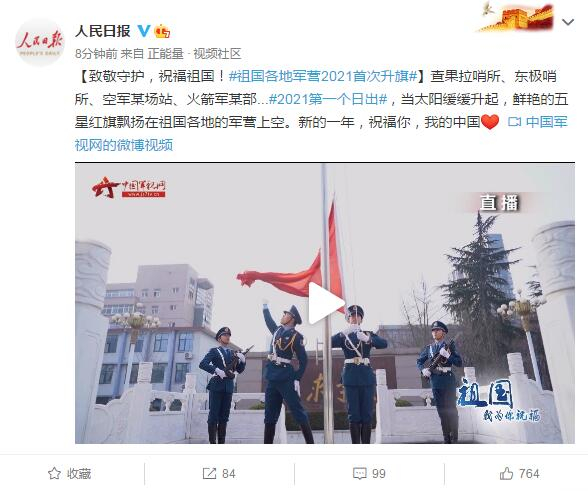The height and width of the screenshot is (491, 588).
Task: Open hashtag #祖国各地军营2021首次升旗#
Action: [323, 77]
